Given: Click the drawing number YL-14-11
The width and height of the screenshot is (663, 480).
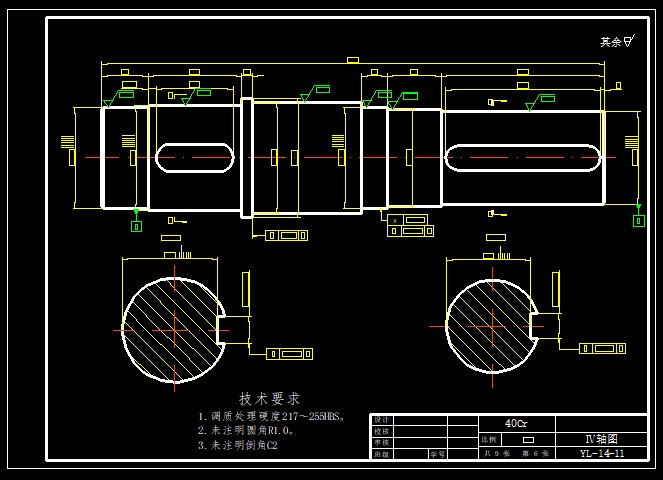Looking at the screenshot, I should pos(602,453).
